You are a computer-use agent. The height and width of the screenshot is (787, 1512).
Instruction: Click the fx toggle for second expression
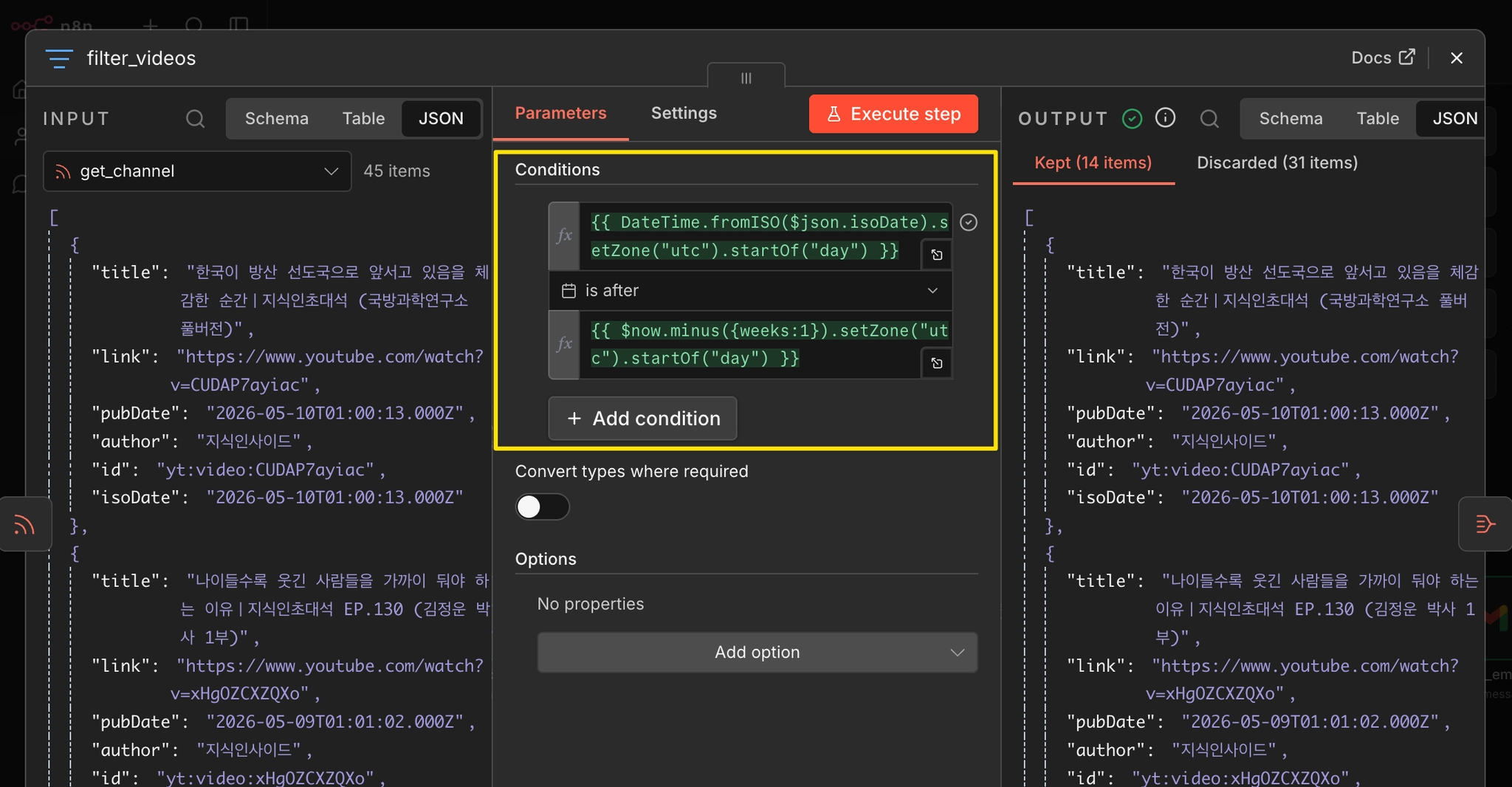click(564, 344)
